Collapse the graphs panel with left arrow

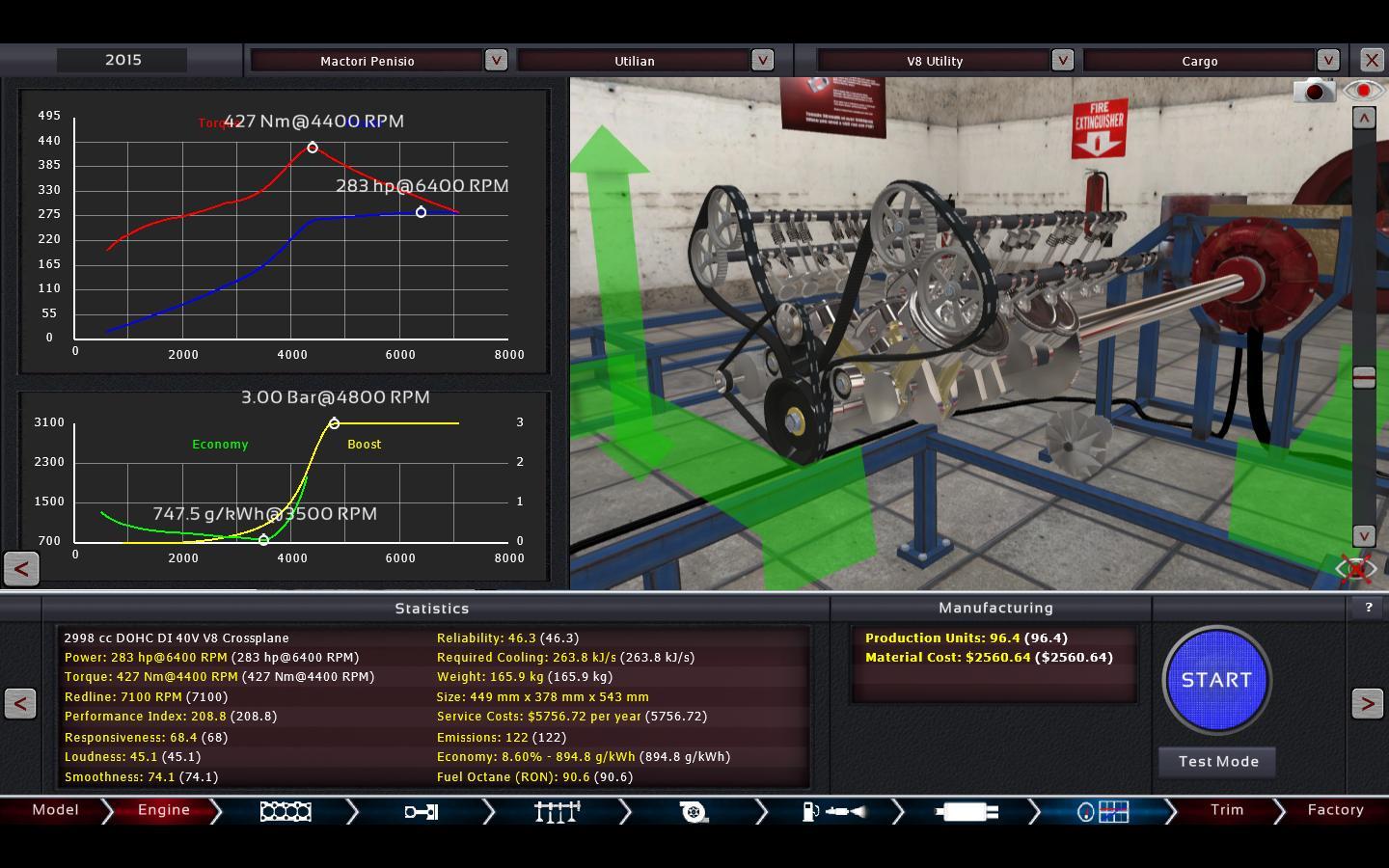click(x=21, y=568)
